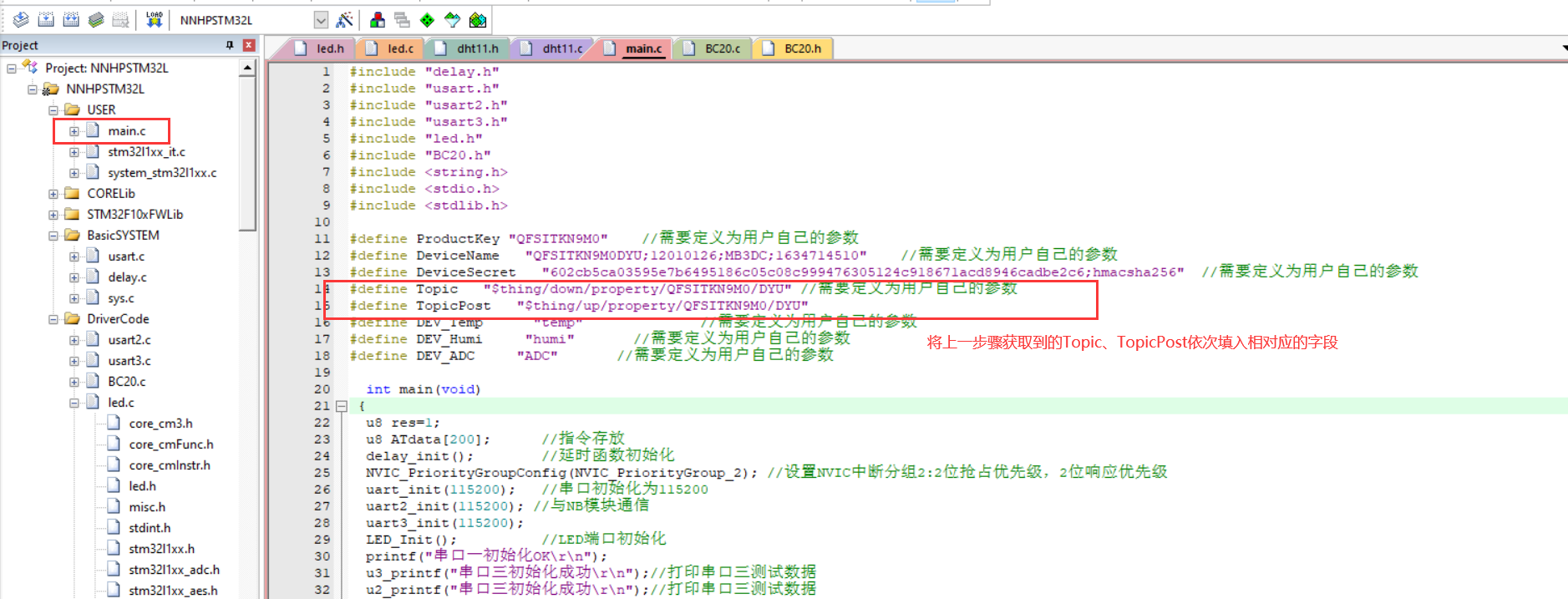Click the gray Manage Multi-Project Workspace icon

pos(402,19)
